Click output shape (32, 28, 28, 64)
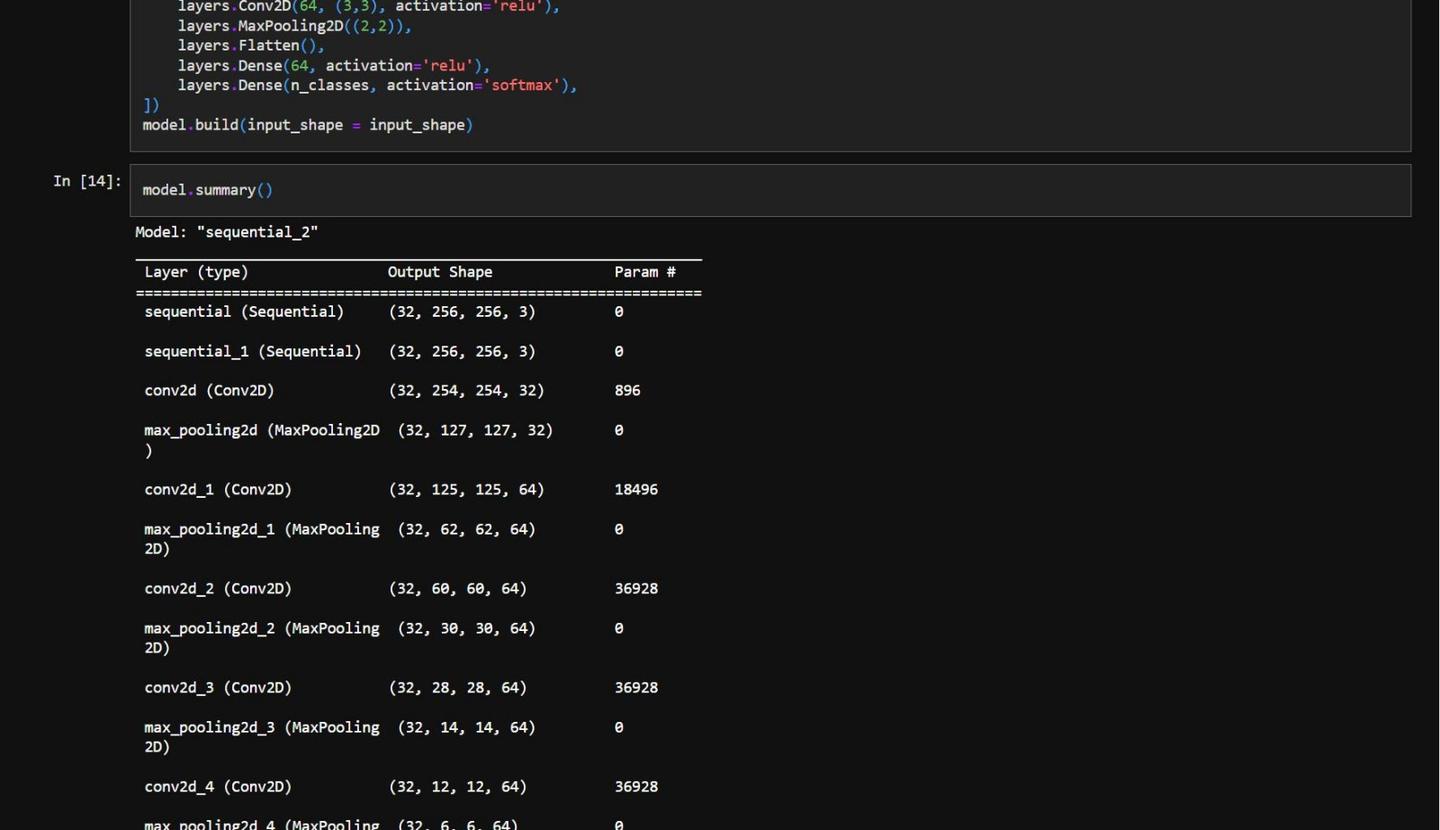The image size is (1440, 830). pos(457,688)
